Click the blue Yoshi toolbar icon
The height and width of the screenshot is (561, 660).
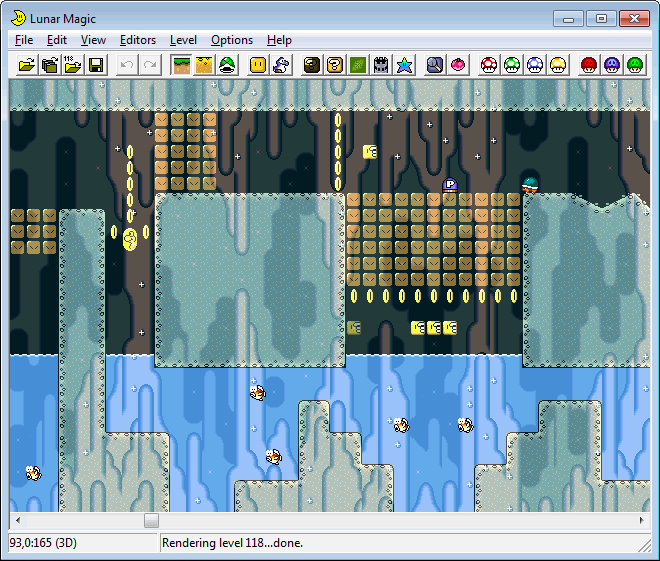(x=281, y=65)
